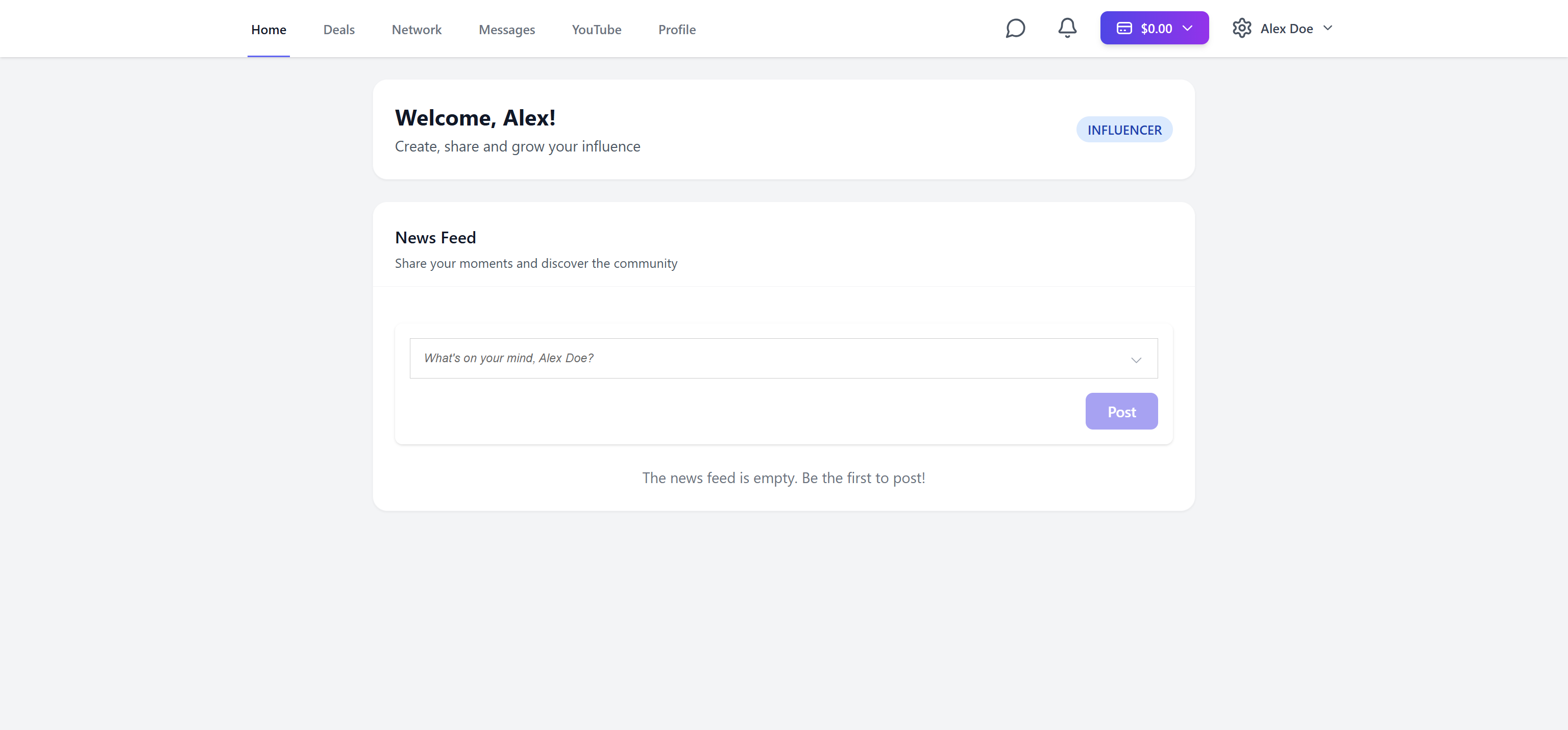The width and height of the screenshot is (1568, 730).
Task: Open the Deals tab
Action: 339,29
